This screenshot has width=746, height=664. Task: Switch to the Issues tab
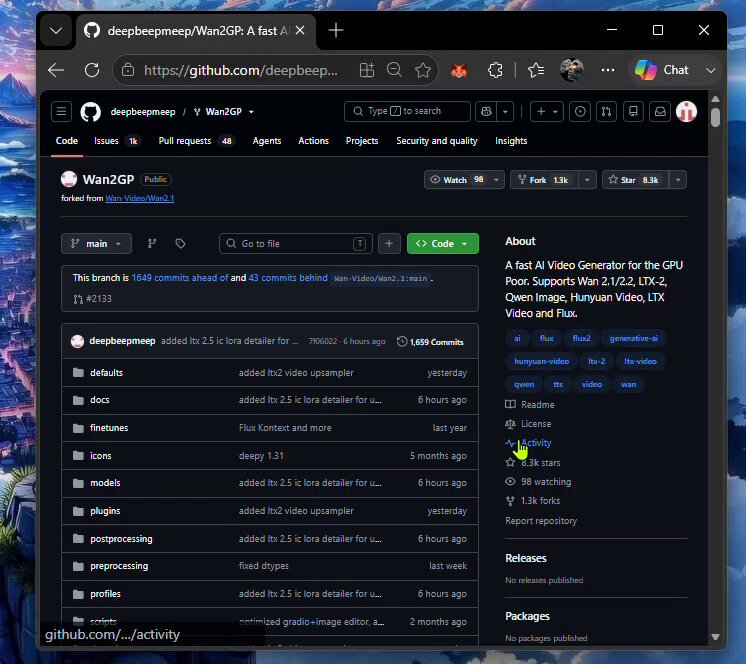pos(116,141)
